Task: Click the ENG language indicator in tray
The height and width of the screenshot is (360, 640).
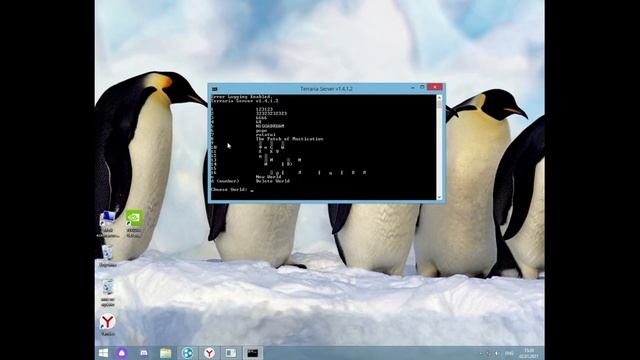Action: coord(509,353)
